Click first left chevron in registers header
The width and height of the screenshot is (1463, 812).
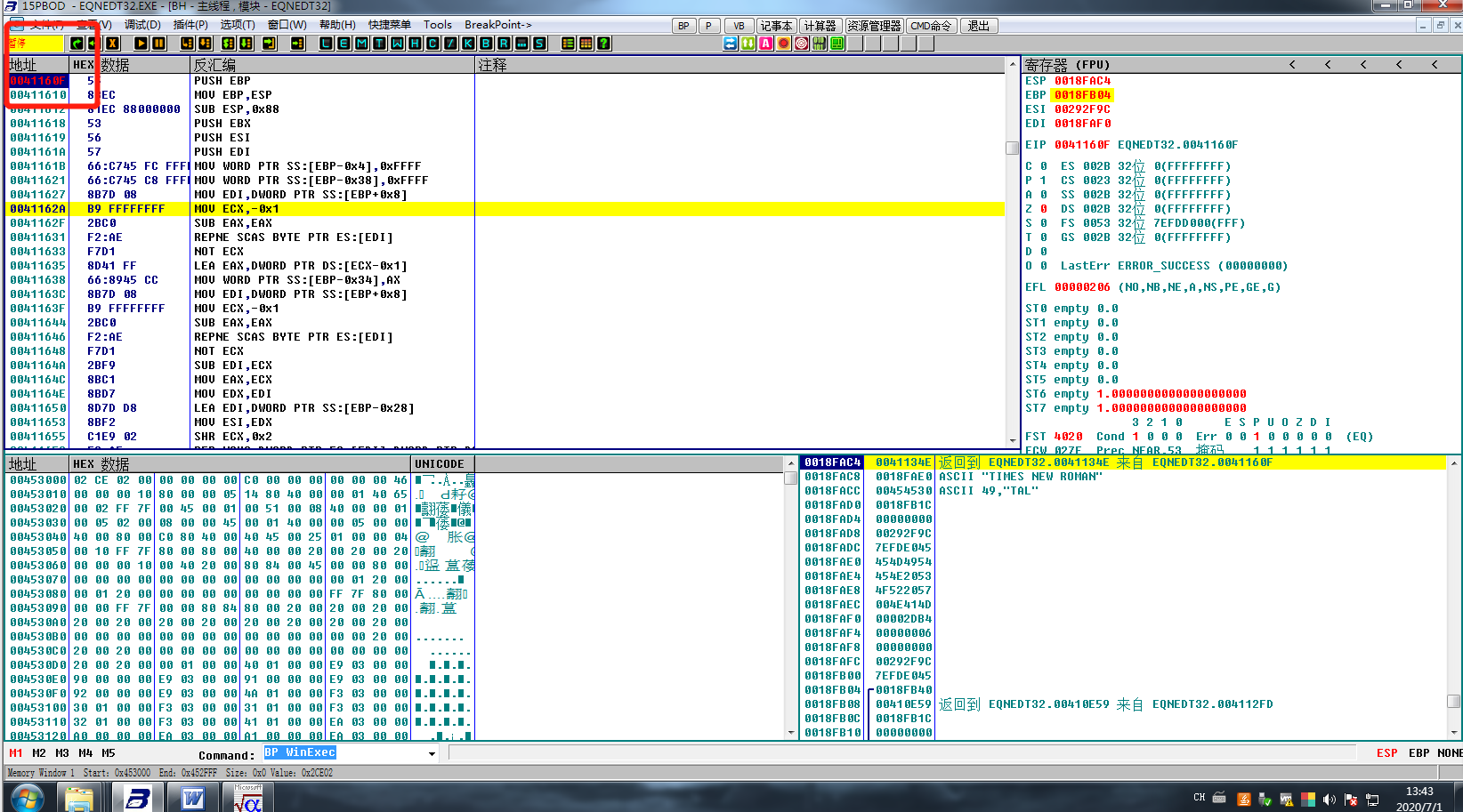point(1292,65)
